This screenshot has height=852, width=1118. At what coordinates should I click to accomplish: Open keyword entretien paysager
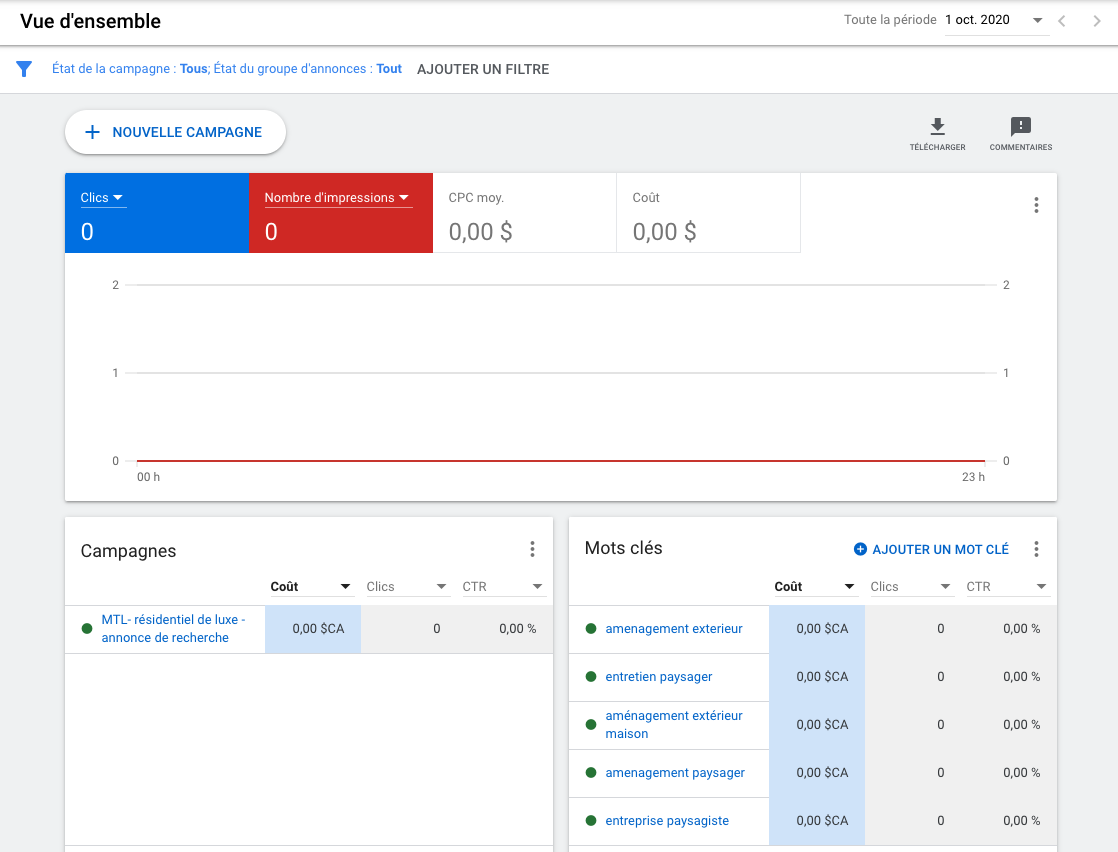[659, 677]
